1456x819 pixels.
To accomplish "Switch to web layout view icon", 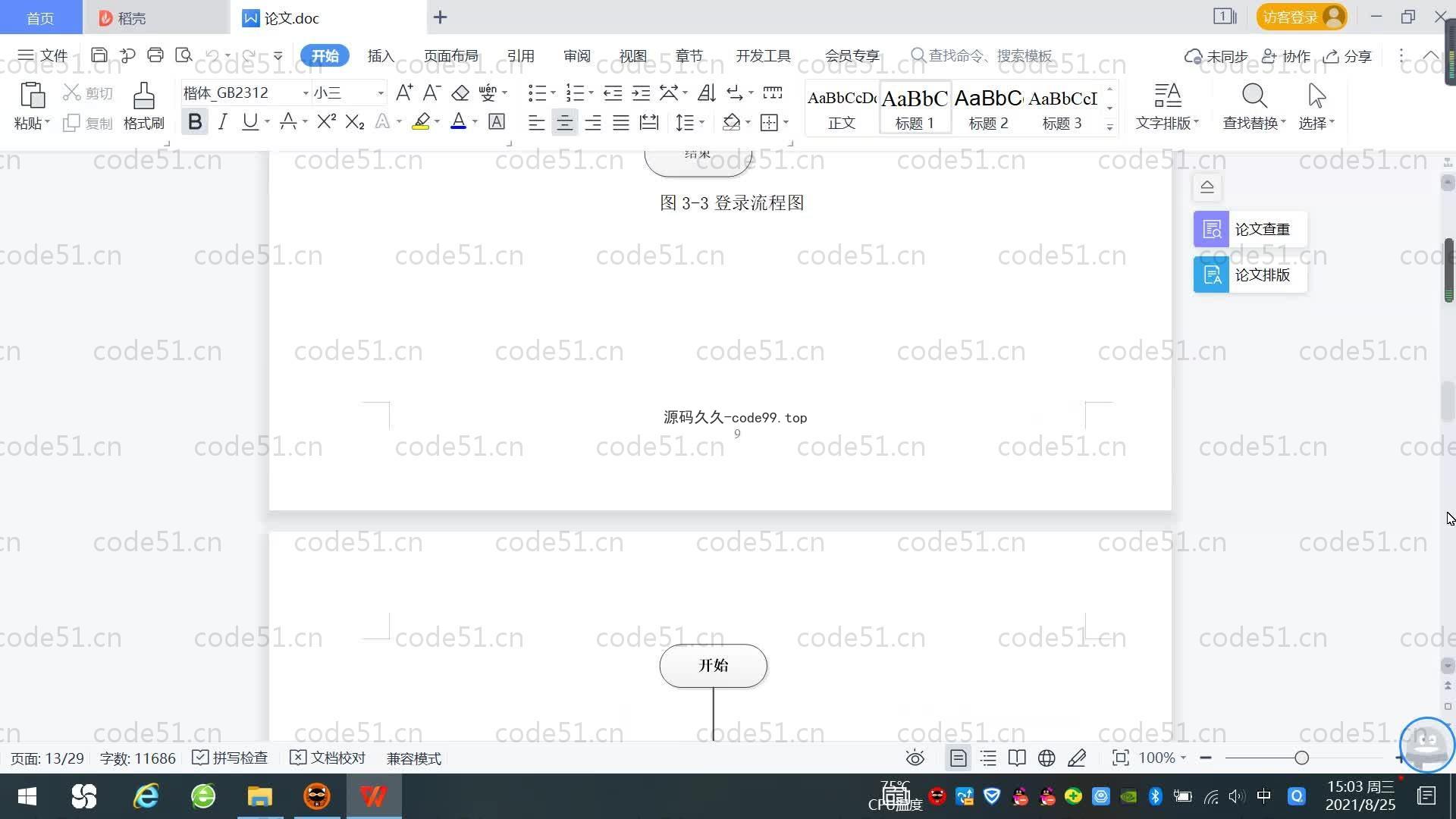I will click(x=1046, y=758).
